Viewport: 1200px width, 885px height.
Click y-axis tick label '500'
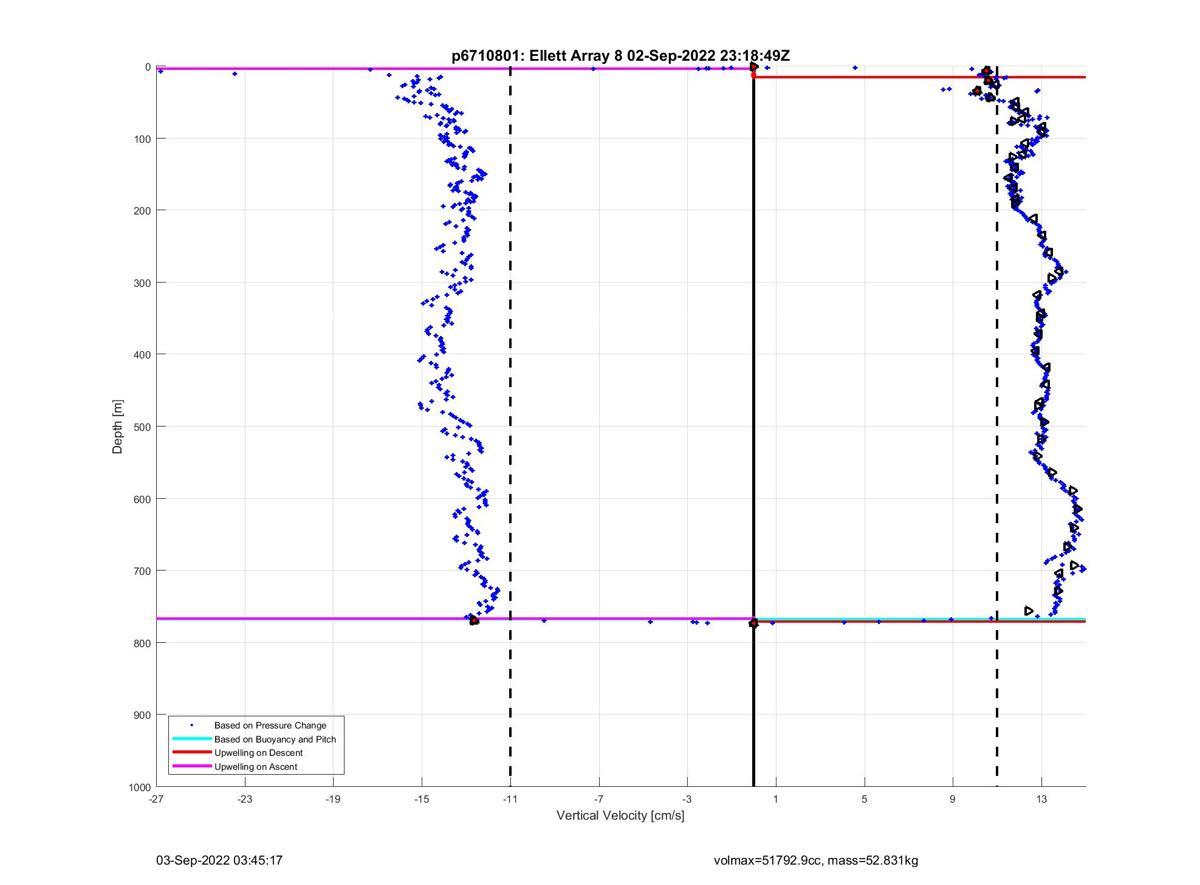(142, 426)
